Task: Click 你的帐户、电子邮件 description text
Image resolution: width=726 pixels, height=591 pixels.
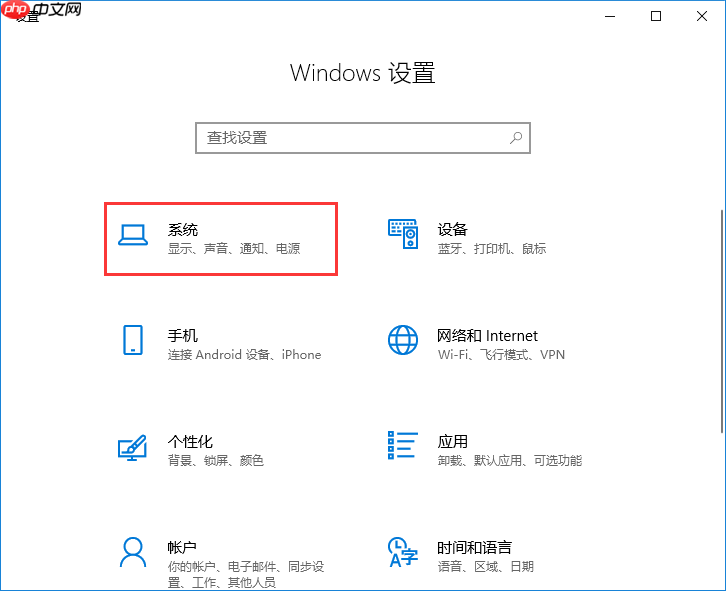Action: [246, 574]
